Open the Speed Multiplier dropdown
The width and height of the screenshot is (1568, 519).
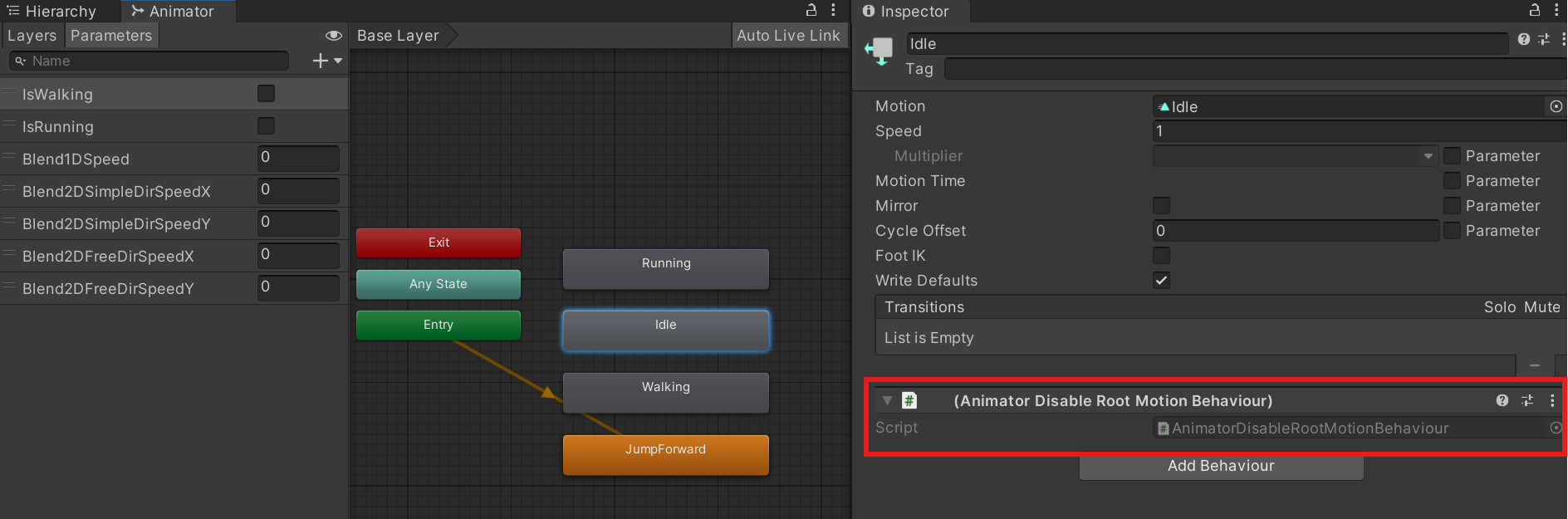coord(1295,156)
